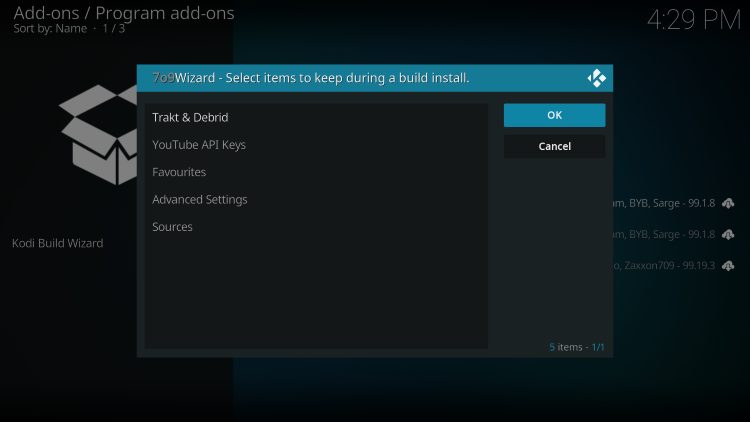Select the Trakt & Debrid item
Screen dimensions: 750x422
[316, 117]
